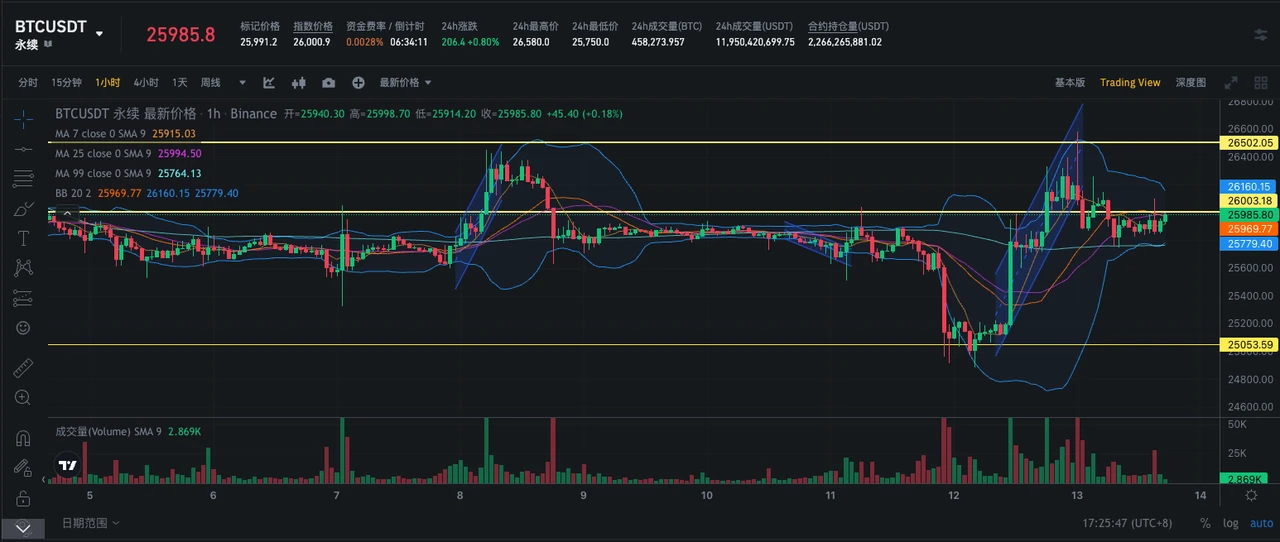Toggle stay in drawing mode
The width and height of the screenshot is (1280, 542).
click(x=23, y=467)
